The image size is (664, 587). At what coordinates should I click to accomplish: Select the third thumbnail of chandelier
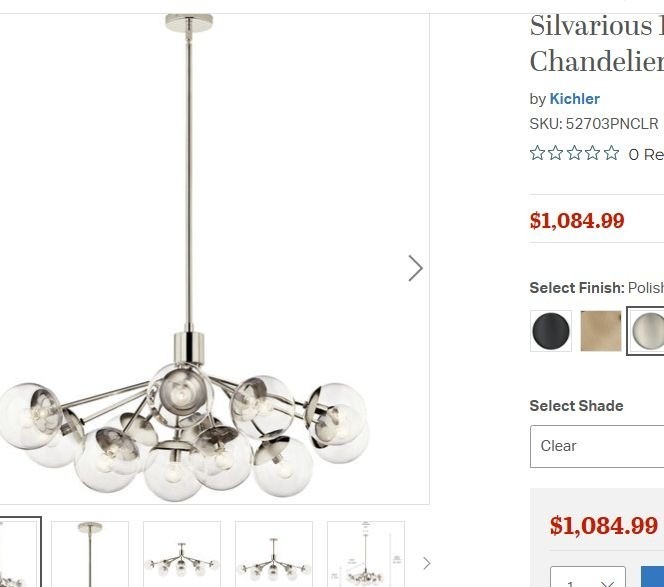(x=182, y=554)
